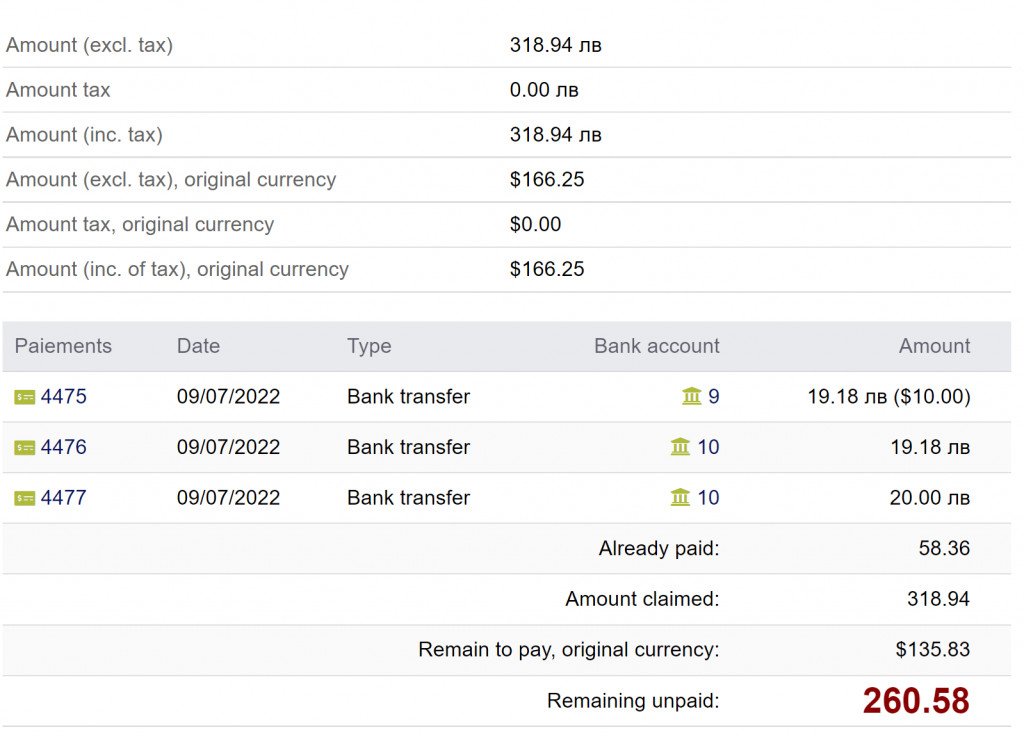1024x739 pixels.
Task: Click the Paiements column header
Action: tap(63, 346)
